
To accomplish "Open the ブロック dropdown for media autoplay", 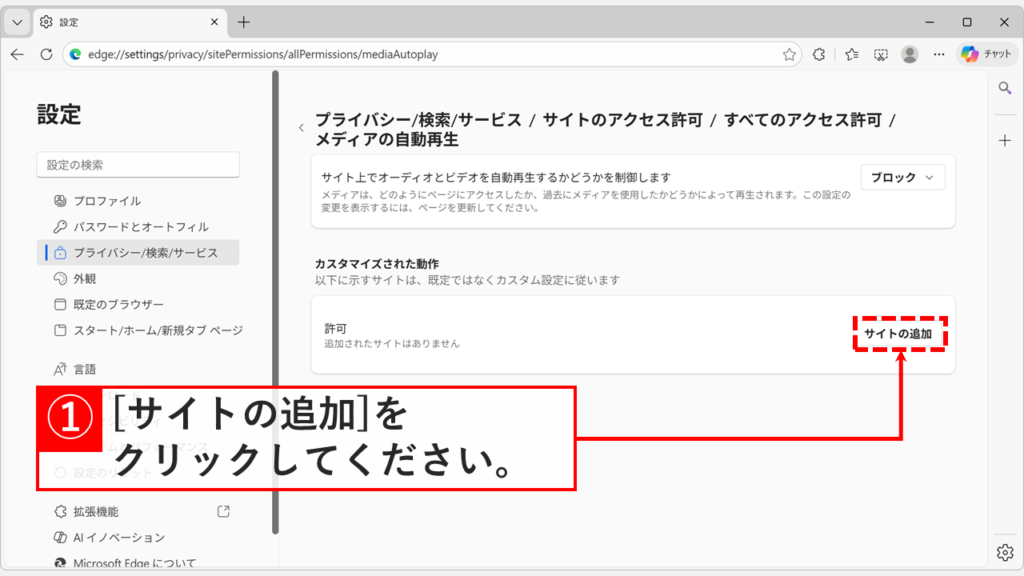I will click(x=902, y=177).
